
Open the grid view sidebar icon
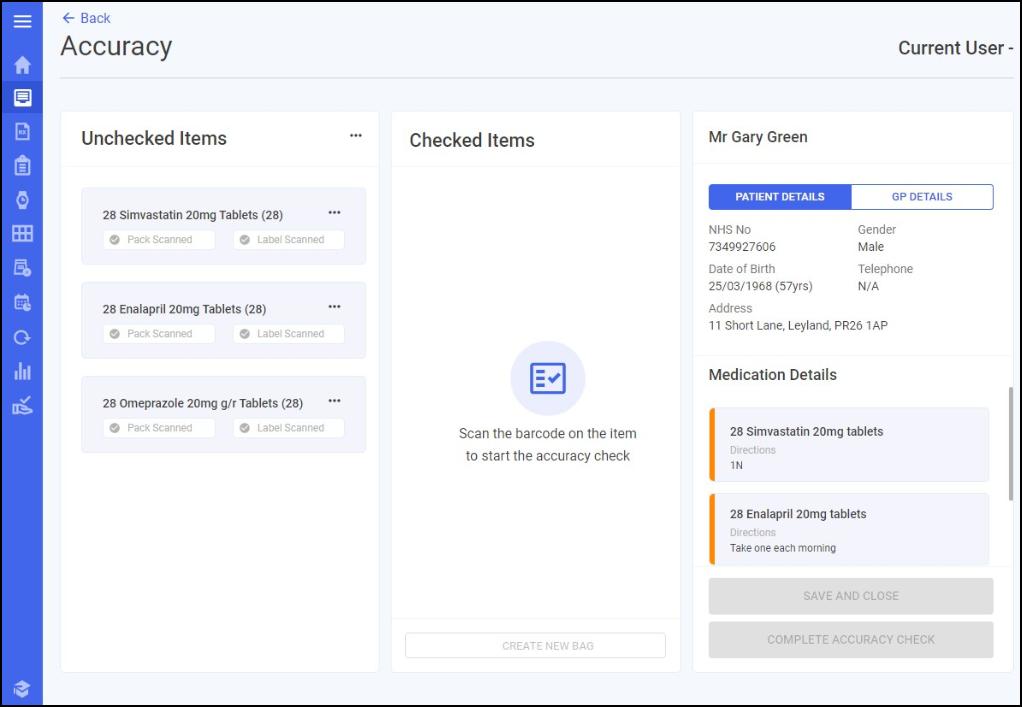pyautogui.click(x=22, y=233)
